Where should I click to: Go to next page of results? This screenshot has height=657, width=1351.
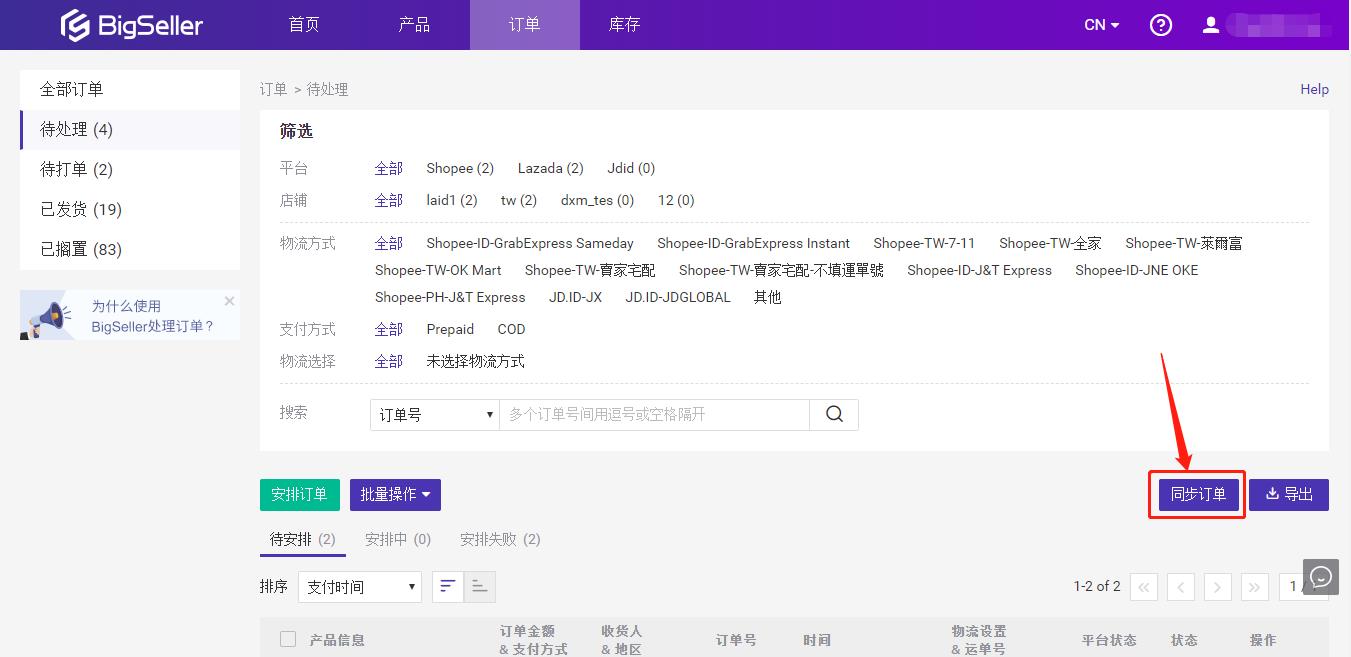coord(1217,587)
